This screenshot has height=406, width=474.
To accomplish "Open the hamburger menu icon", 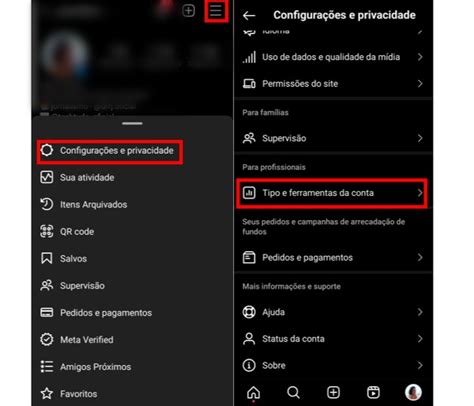I will pyautogui.click(x=215, y=10).
